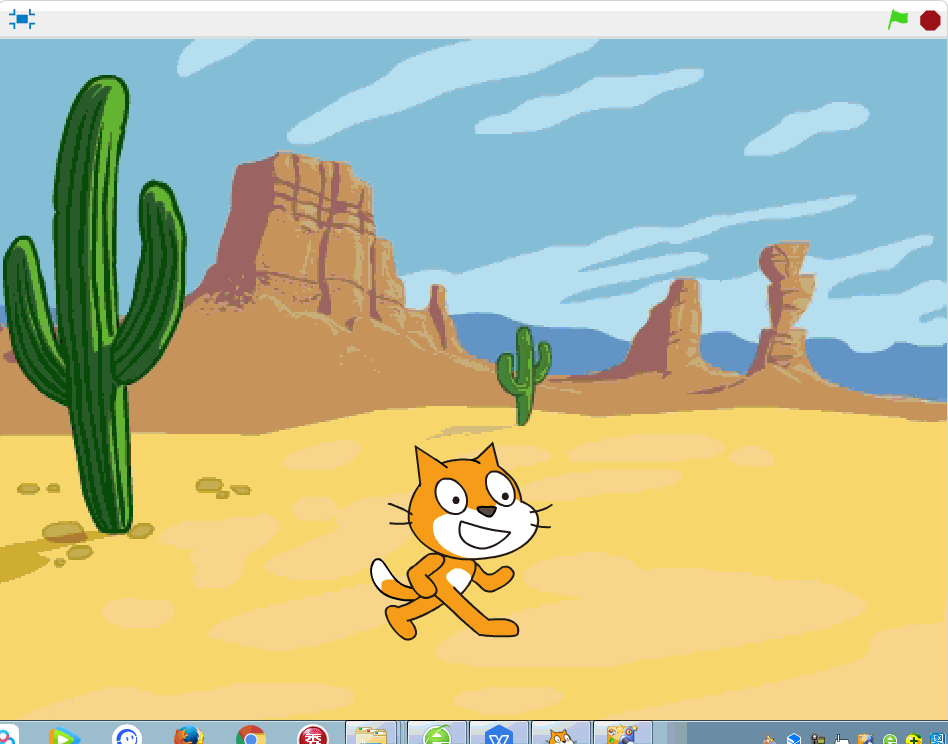948x744 pixels.
Task: Exit full screen stage mode
Action: (x=22, y=19)
